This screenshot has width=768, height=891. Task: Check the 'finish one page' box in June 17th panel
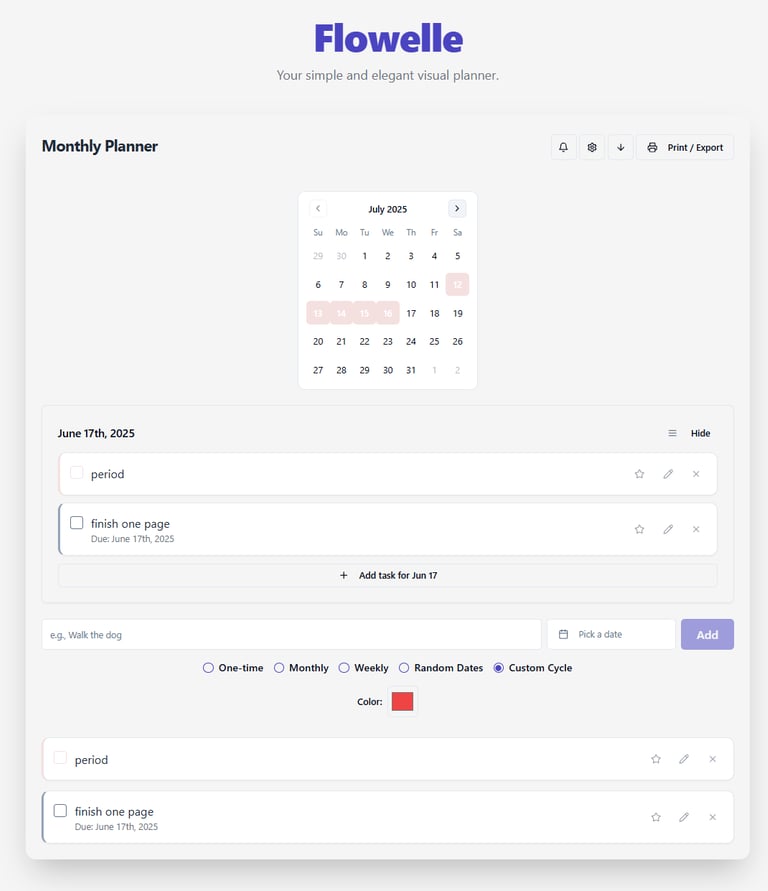click(x=77, y=523)
